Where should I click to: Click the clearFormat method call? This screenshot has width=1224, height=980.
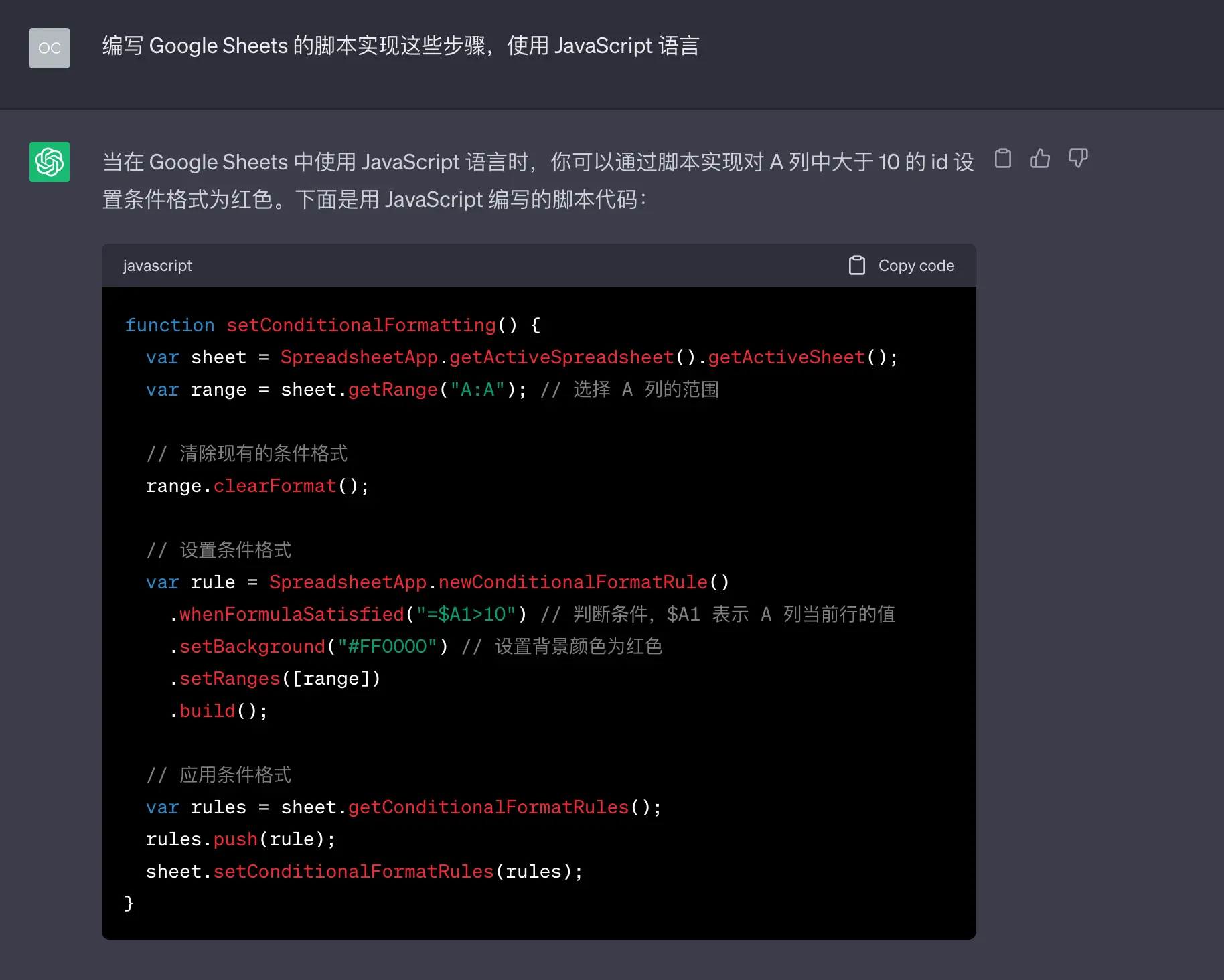point(275,486)
